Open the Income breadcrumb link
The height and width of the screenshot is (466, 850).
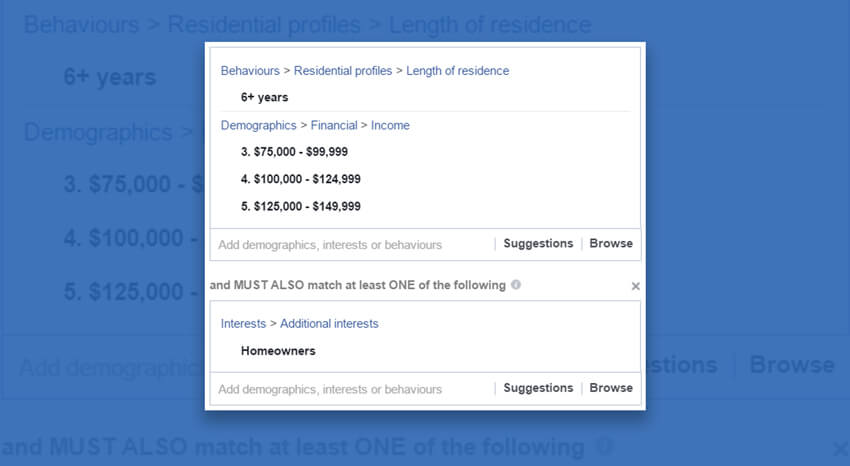coord(390,126)
